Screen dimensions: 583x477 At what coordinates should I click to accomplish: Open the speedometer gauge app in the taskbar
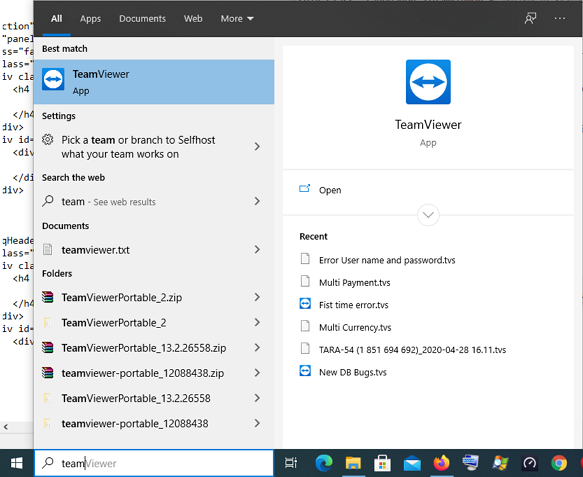(529, 463)
